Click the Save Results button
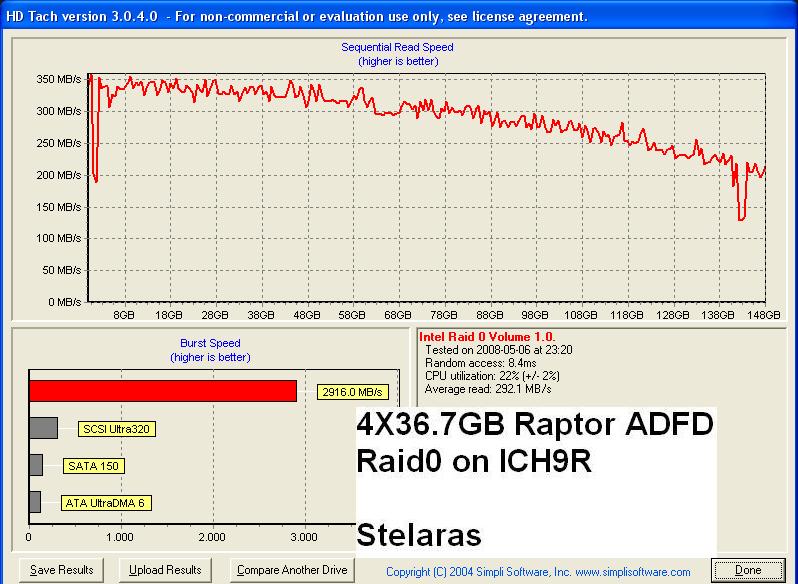798x584 pixels. (x=61, y=570)
